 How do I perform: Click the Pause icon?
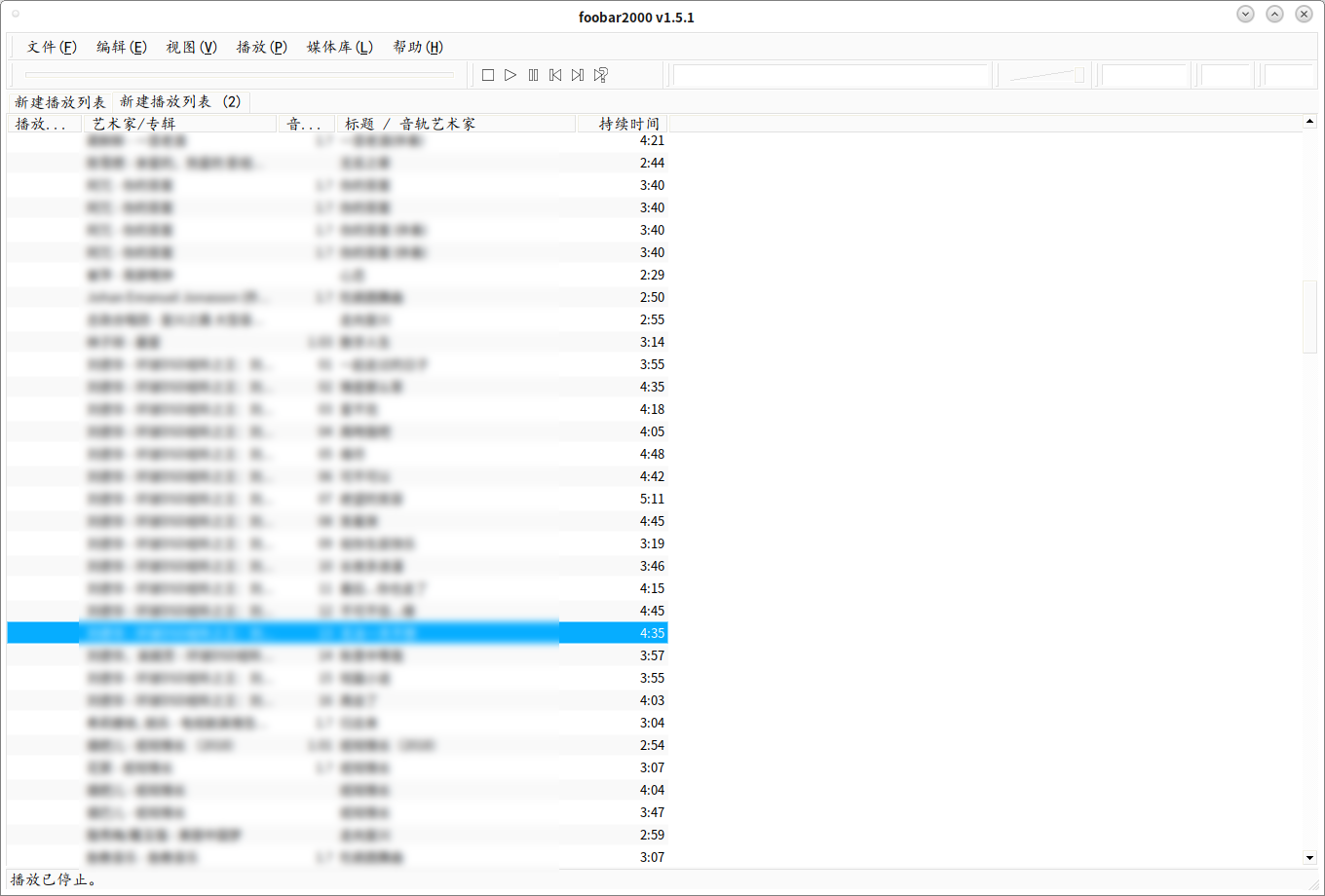tap(533, 74)
